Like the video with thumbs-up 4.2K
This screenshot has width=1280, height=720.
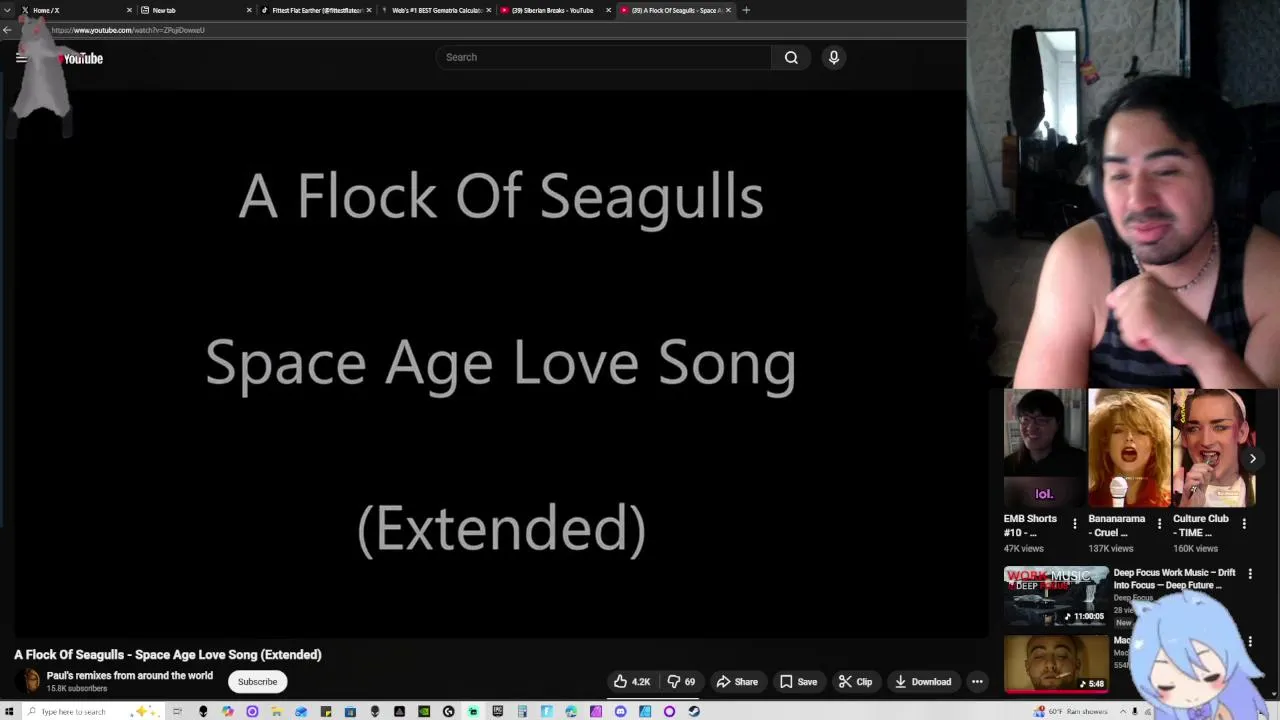(x=632, y=682)
